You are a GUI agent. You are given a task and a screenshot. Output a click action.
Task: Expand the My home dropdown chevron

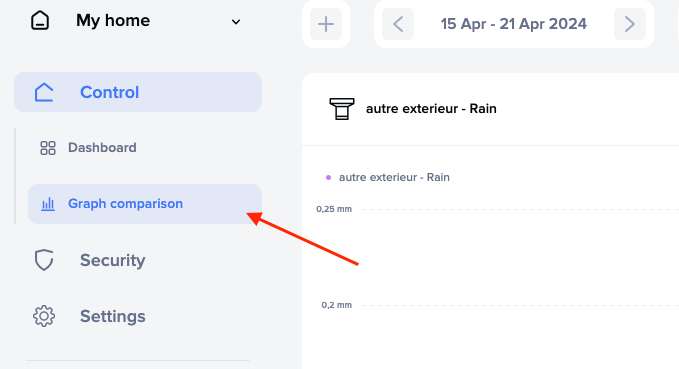pyautogui.click(x=236, y=22)
